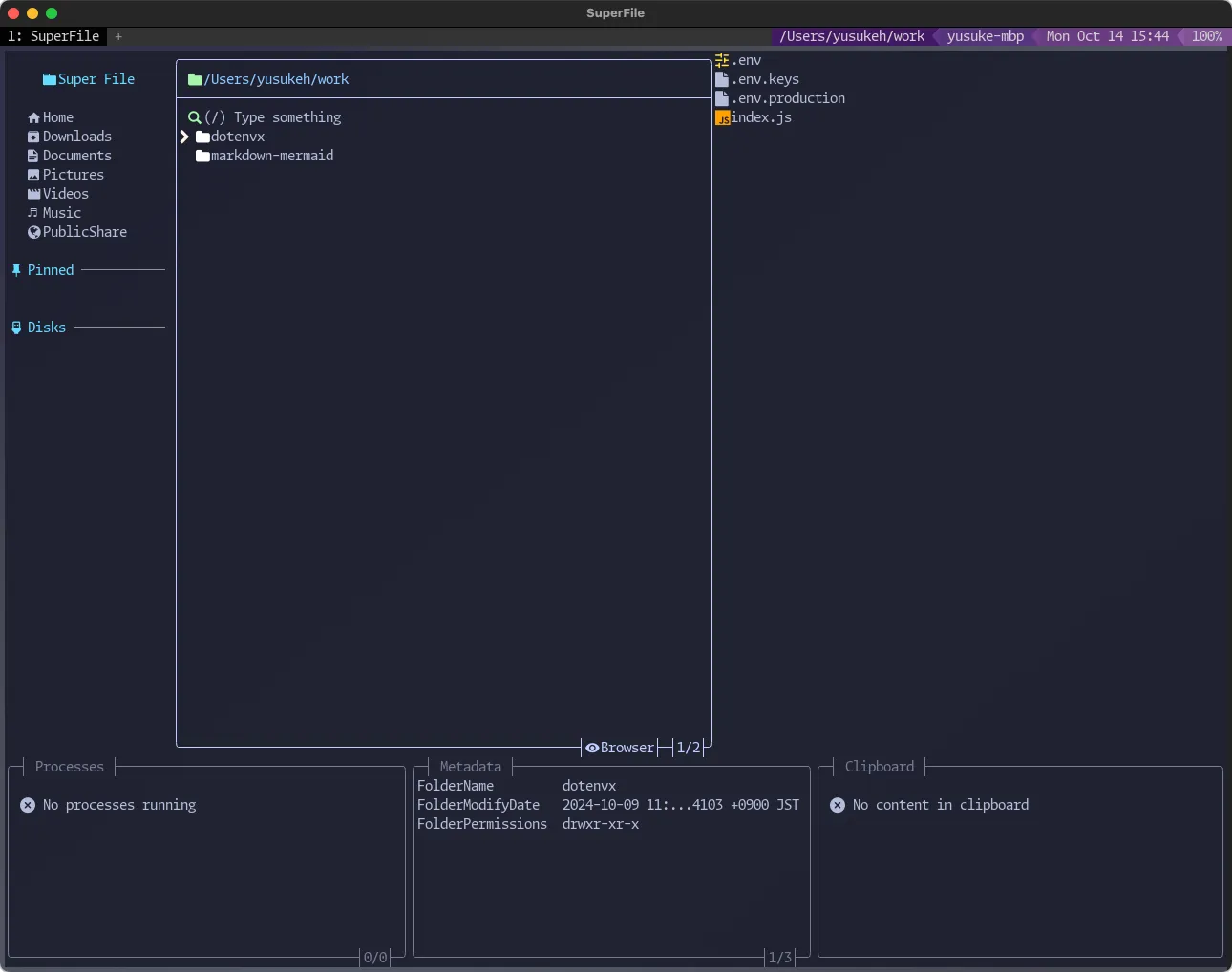Click the No content in clipboard X icon

(838, 805)
